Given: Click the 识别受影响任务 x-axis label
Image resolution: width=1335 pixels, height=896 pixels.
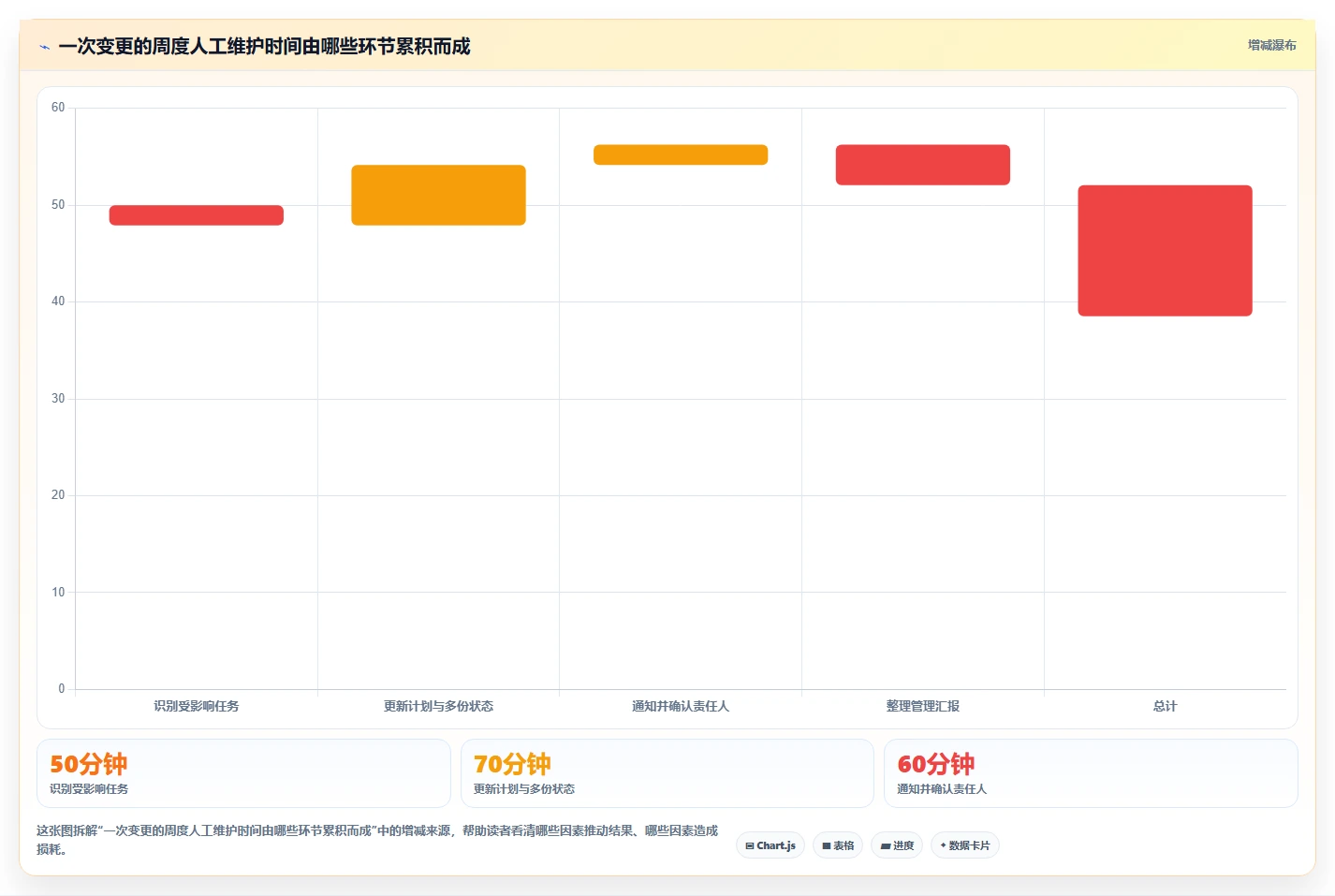Looking at the screenshot, I should point(197,706).
